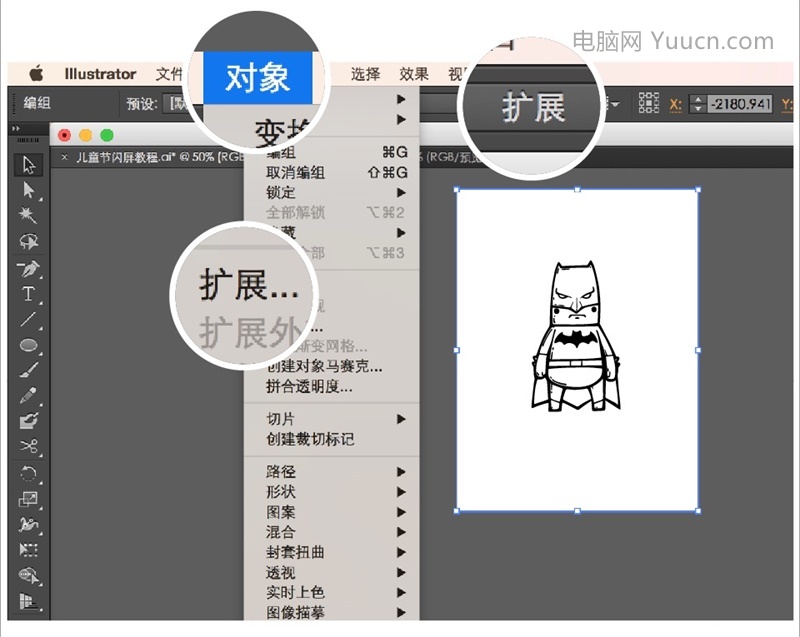Pick the Lasso tool

(29, 241)
